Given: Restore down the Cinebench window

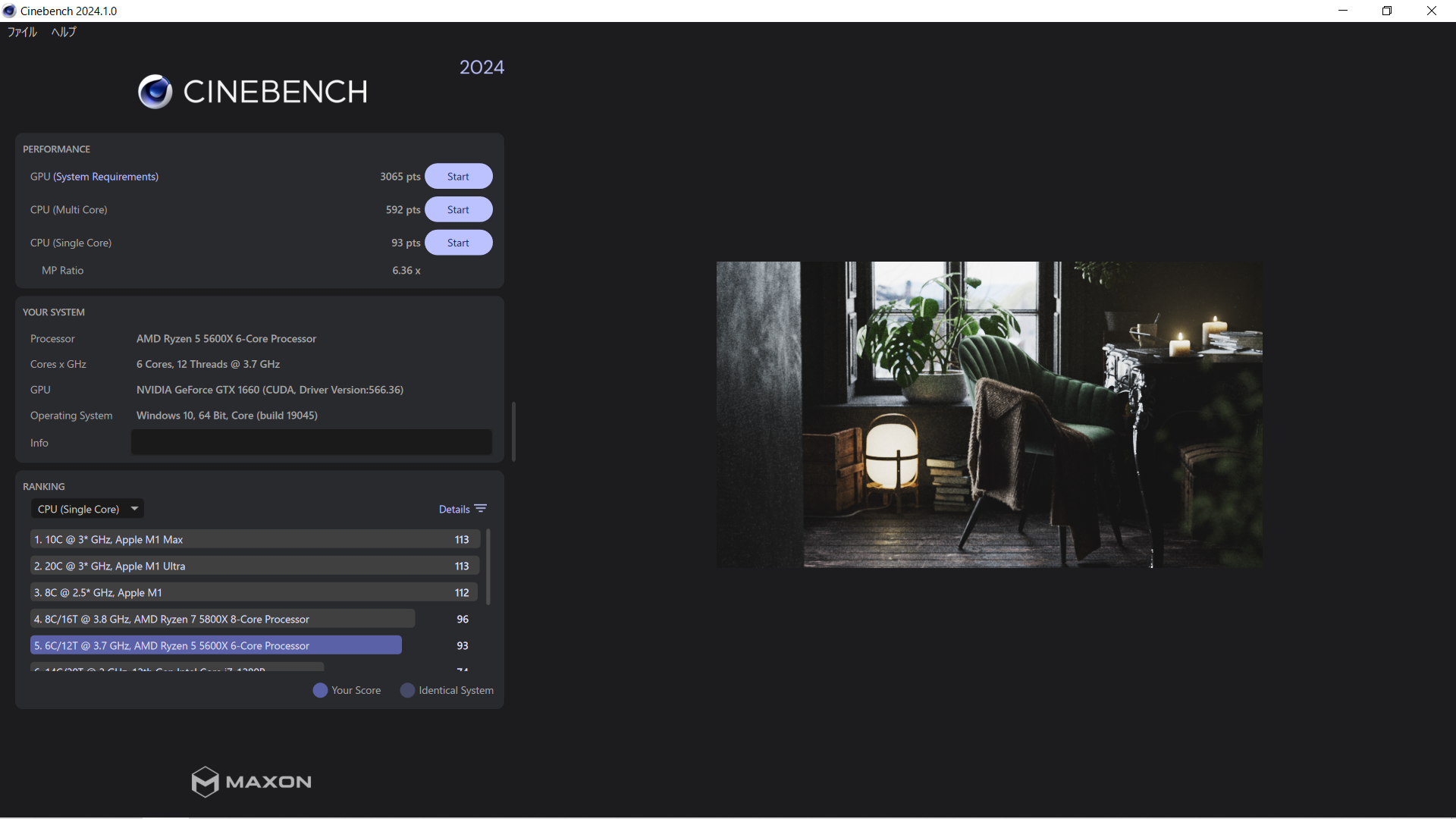Looking at the screenshot, I should (x=1387, y=11).
